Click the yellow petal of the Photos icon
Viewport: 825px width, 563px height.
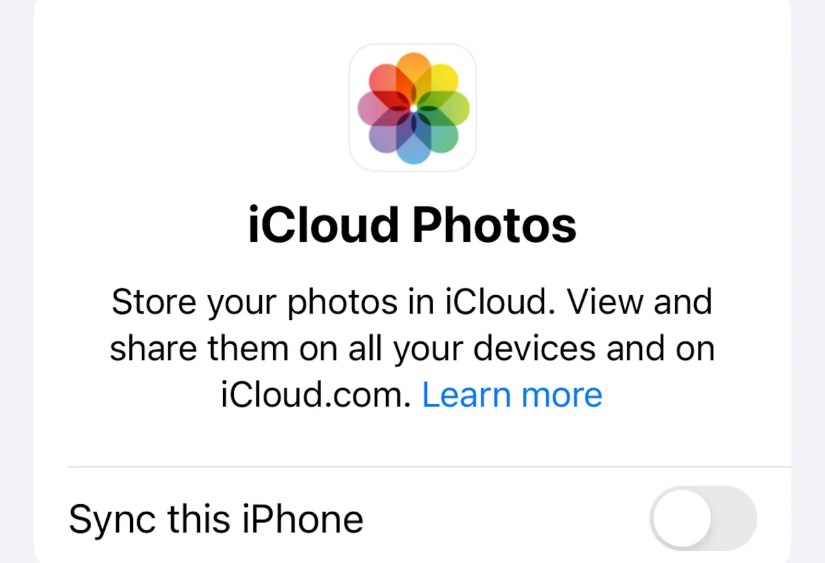[x=441, y=81]
